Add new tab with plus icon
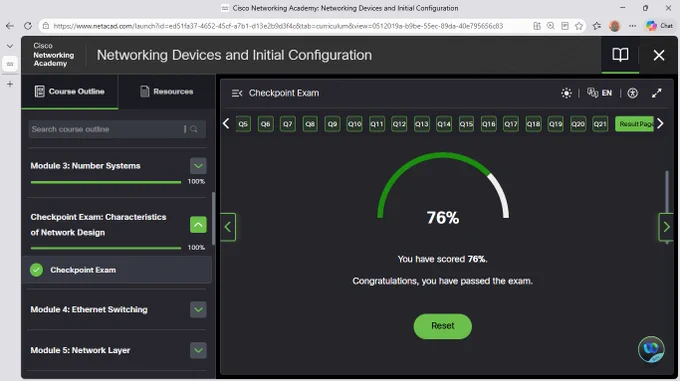Viewport: 680px width, 381px height. pyautogui.click(x=10, y=84)
